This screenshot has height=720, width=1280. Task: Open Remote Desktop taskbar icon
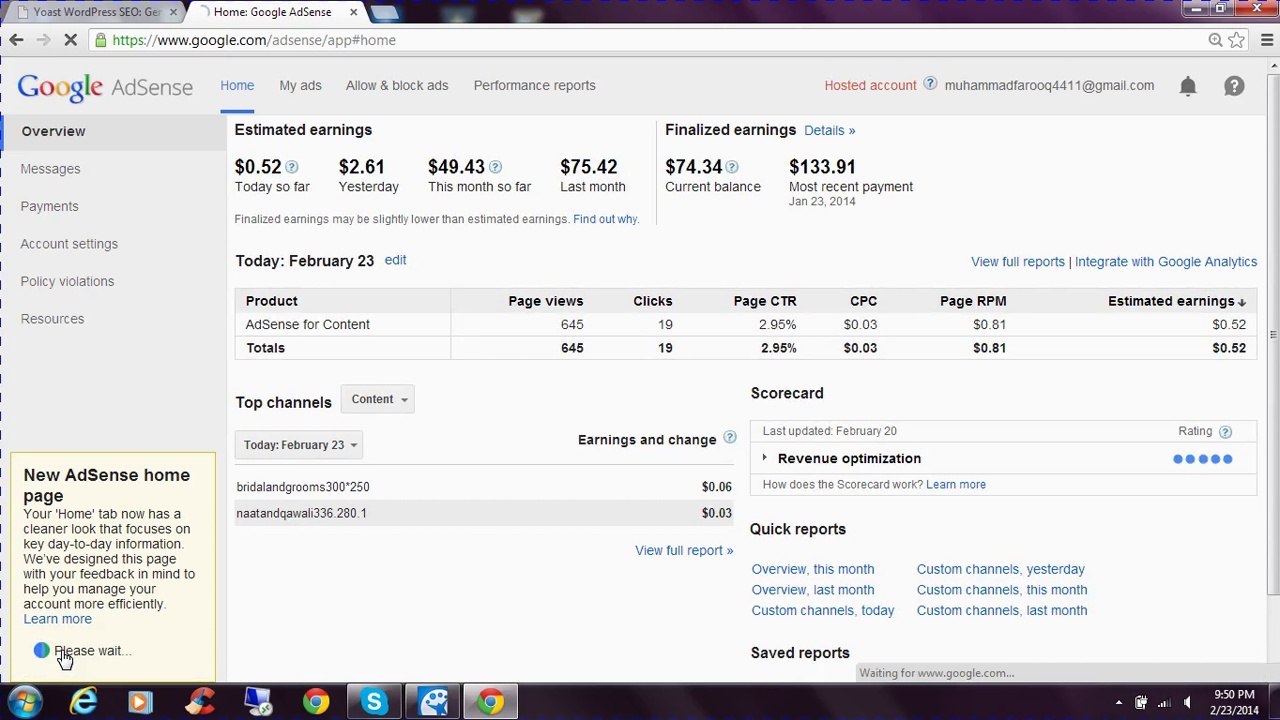(258, 702)
